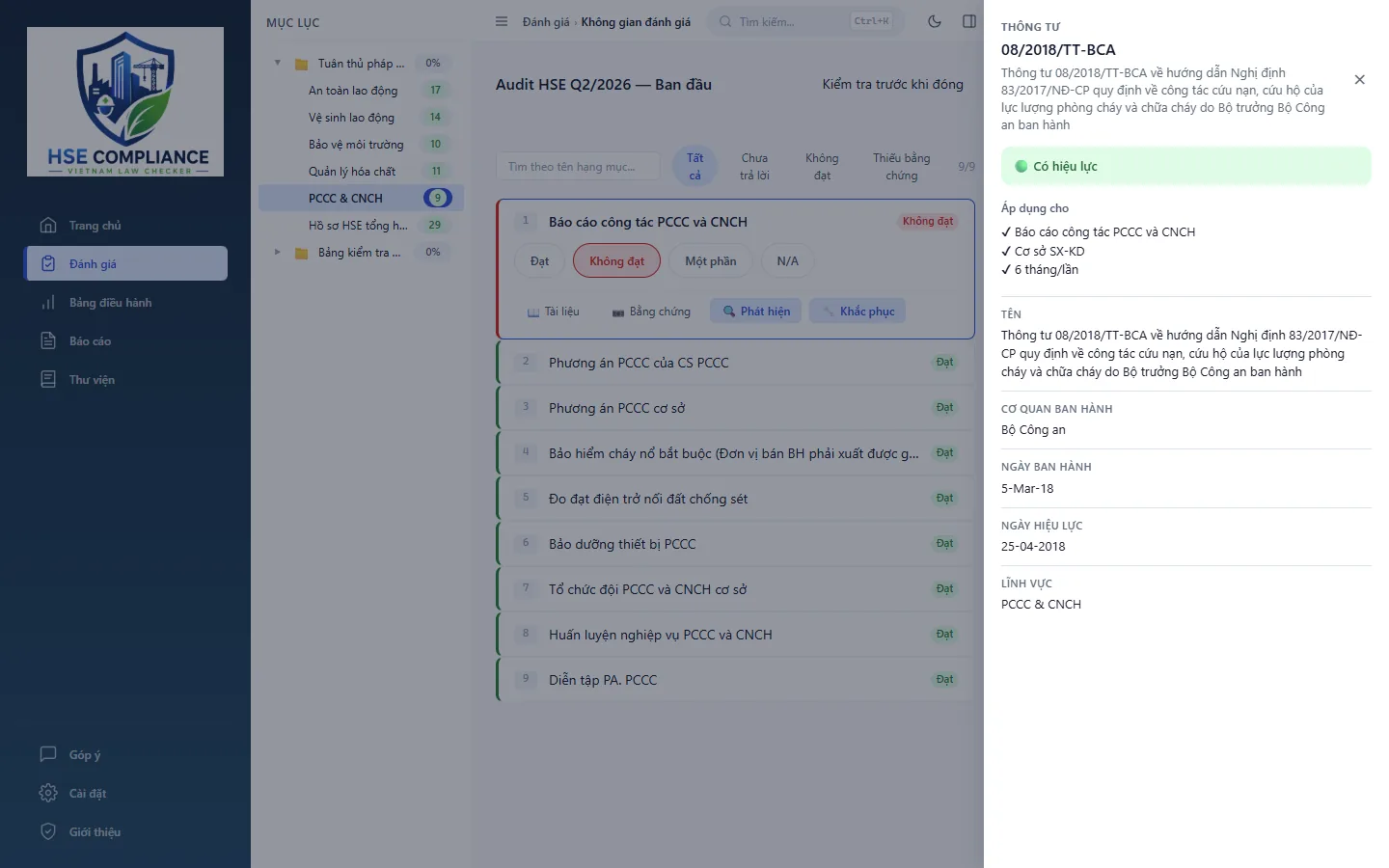Mark item 1 as N/A
The height and width of the screenshot is (868, 1389).
point(787,260)
